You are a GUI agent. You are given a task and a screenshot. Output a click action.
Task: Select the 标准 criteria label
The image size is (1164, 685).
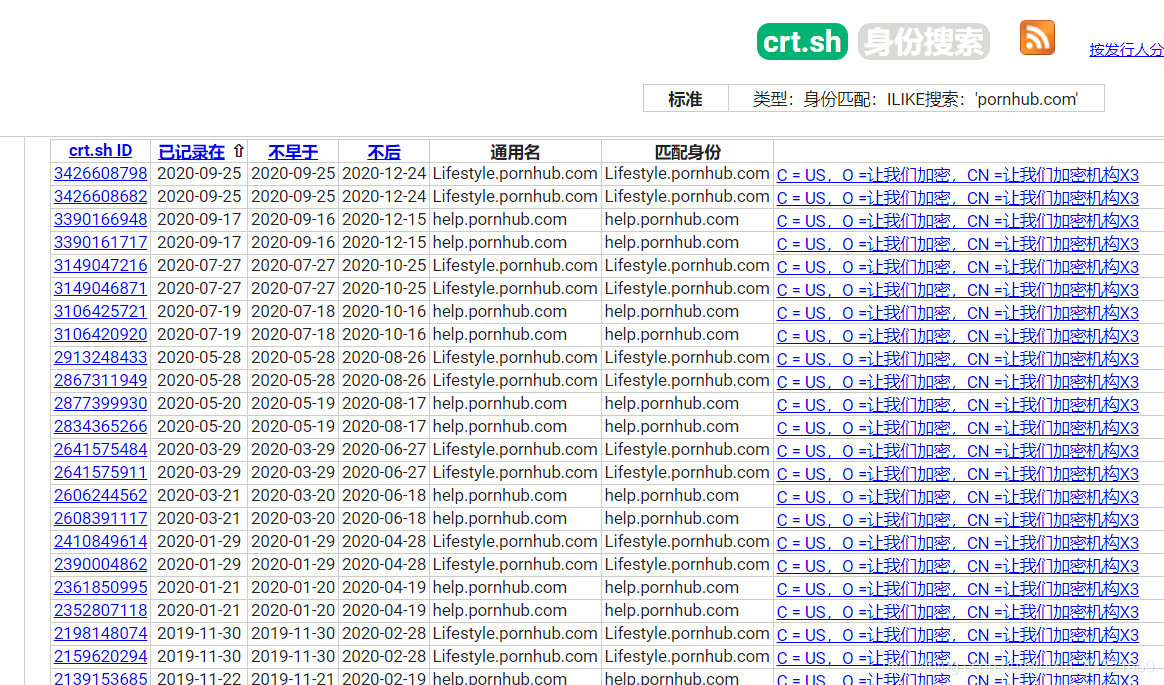coord(685,99)
